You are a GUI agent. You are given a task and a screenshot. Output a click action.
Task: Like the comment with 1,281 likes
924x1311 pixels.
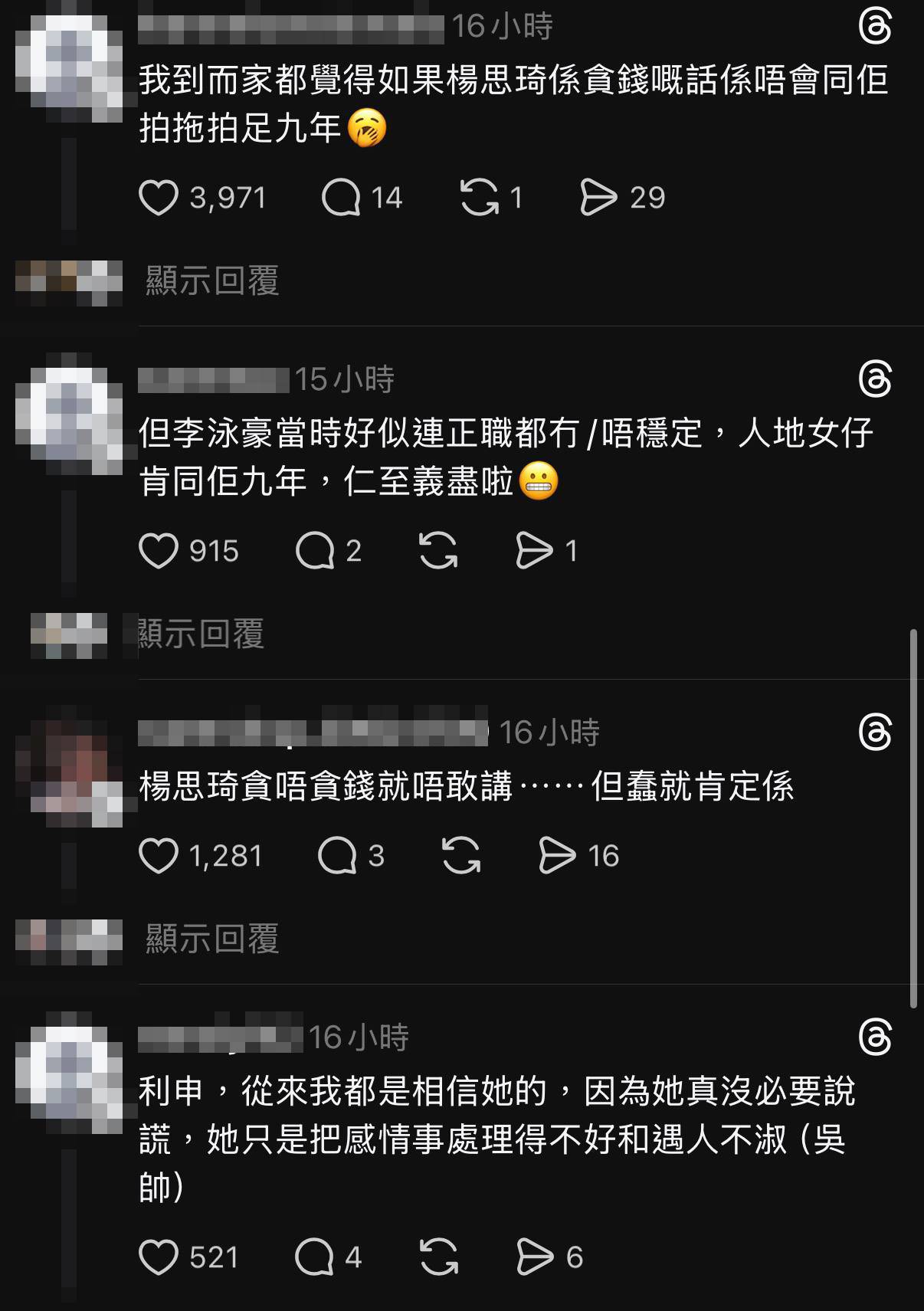point(159,856)
